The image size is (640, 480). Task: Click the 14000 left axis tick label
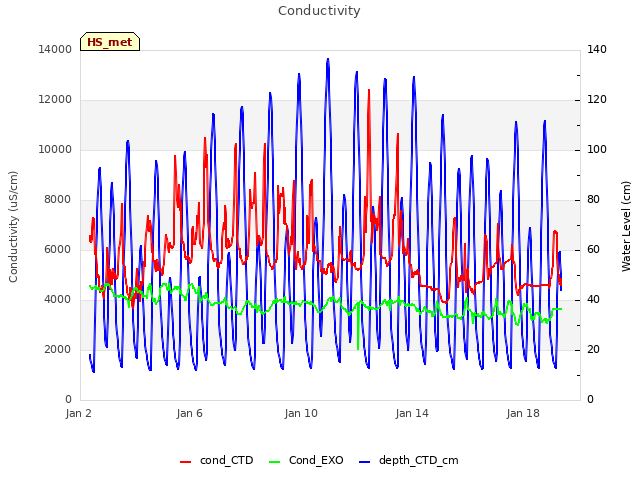[55, 49]
